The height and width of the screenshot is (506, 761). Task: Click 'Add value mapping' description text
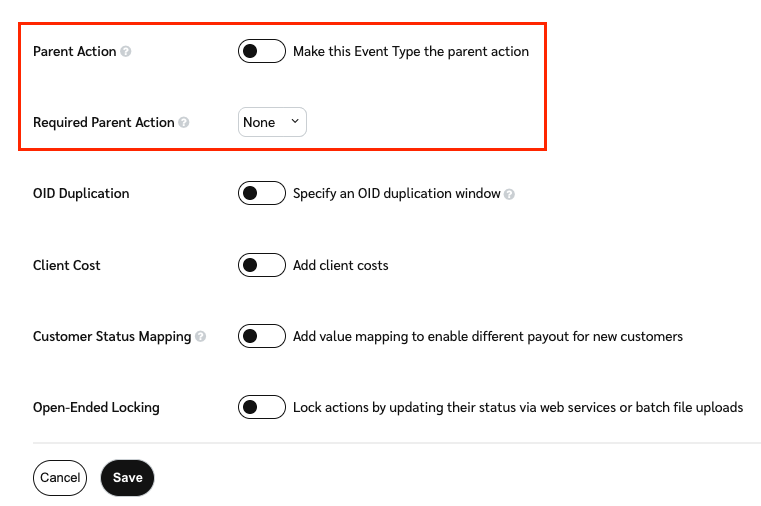[487, 336]
